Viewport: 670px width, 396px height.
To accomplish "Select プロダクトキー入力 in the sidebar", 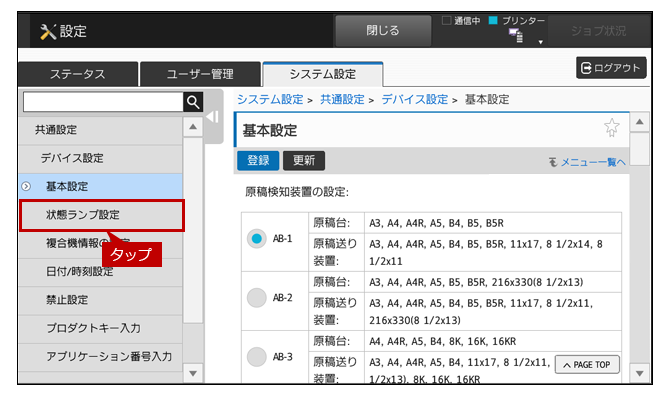I will pyautogui.click(x=101, y=328).
